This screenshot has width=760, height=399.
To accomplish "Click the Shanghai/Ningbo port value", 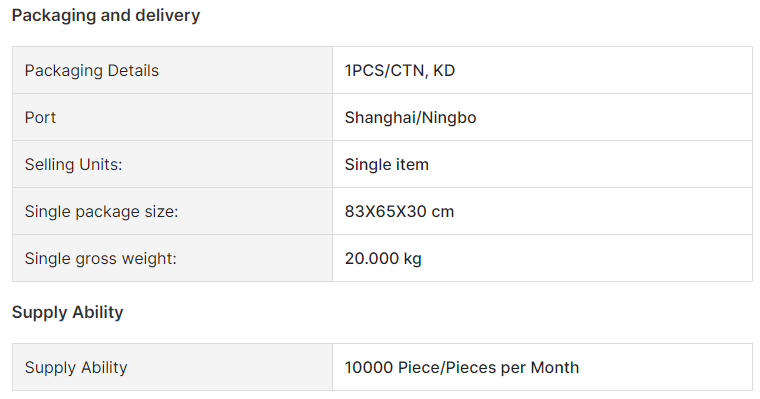I will click(x=411, y=117).
